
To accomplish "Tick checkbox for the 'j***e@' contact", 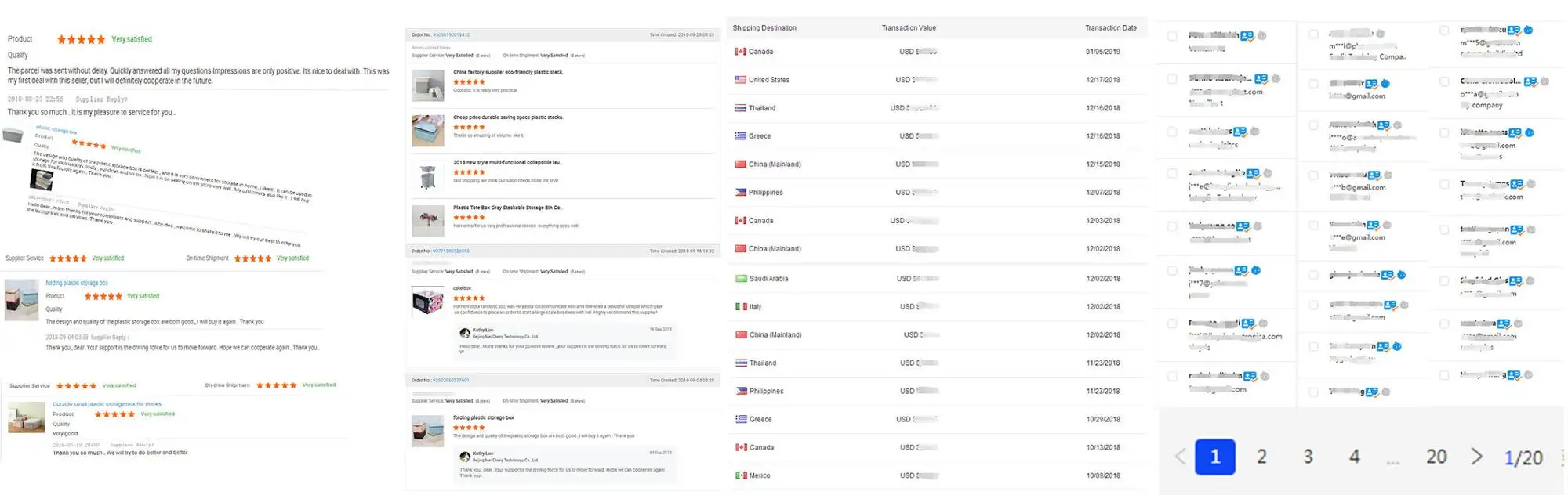I will [x=1172, y=174].
